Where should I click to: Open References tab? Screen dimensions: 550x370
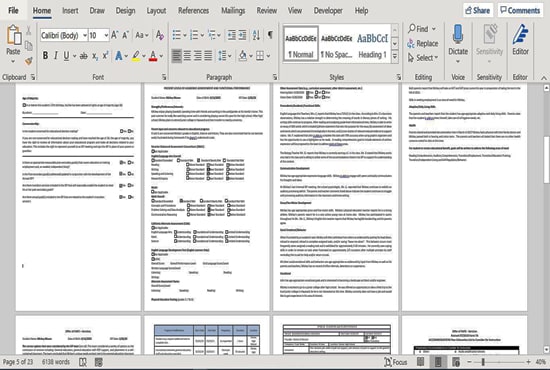tap(193, 11)
